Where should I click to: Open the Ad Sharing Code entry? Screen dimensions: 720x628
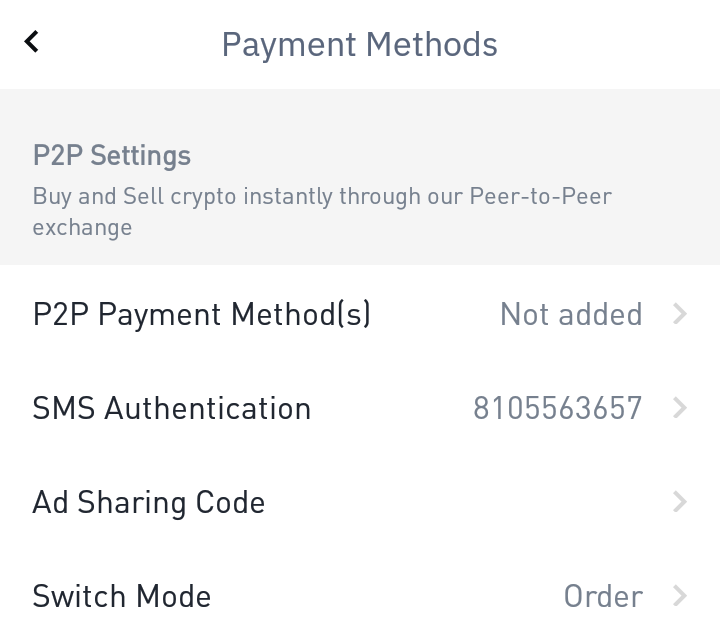[x=149, y=502]
